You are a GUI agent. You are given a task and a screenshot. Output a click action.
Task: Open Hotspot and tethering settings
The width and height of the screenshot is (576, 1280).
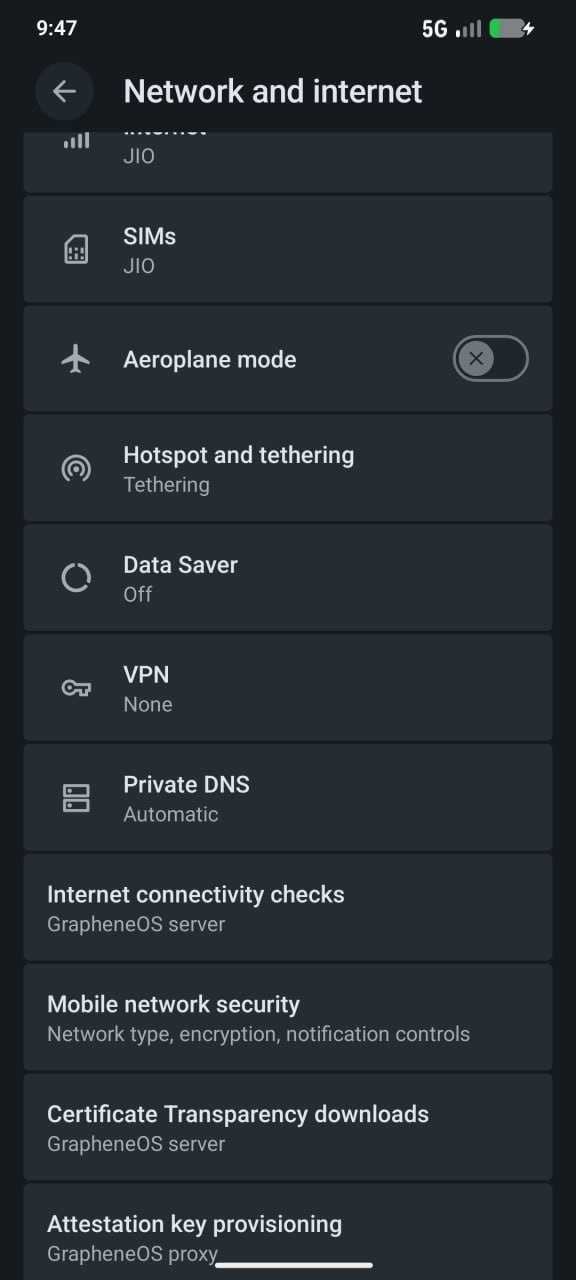(x=288, y=468)
